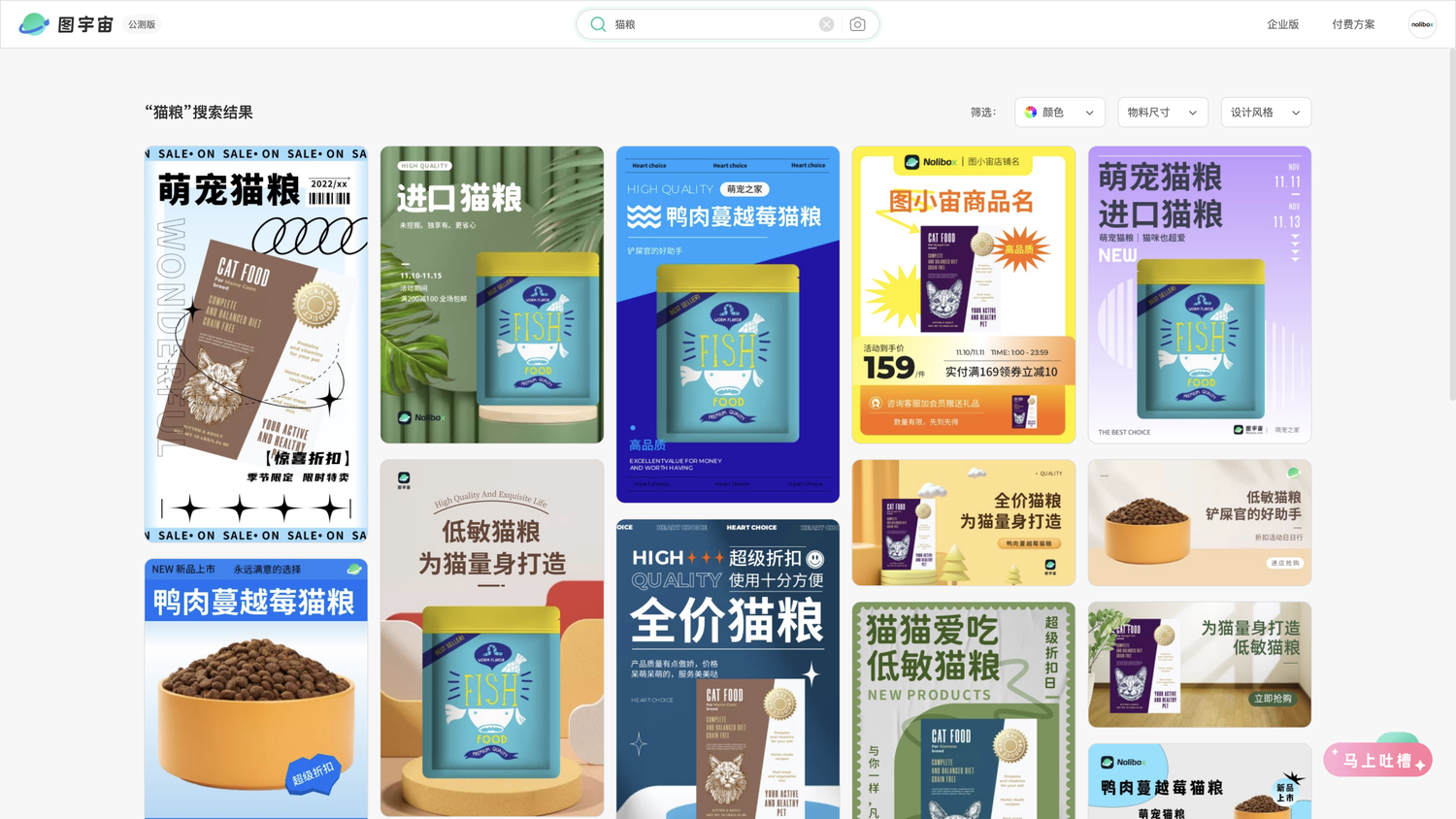The height and width of the screenshot is (819, 1456).
Task: Open the 为猫量身打造 低敏猫粮 banner with 立即抢购
Action: click(1200, 665)
